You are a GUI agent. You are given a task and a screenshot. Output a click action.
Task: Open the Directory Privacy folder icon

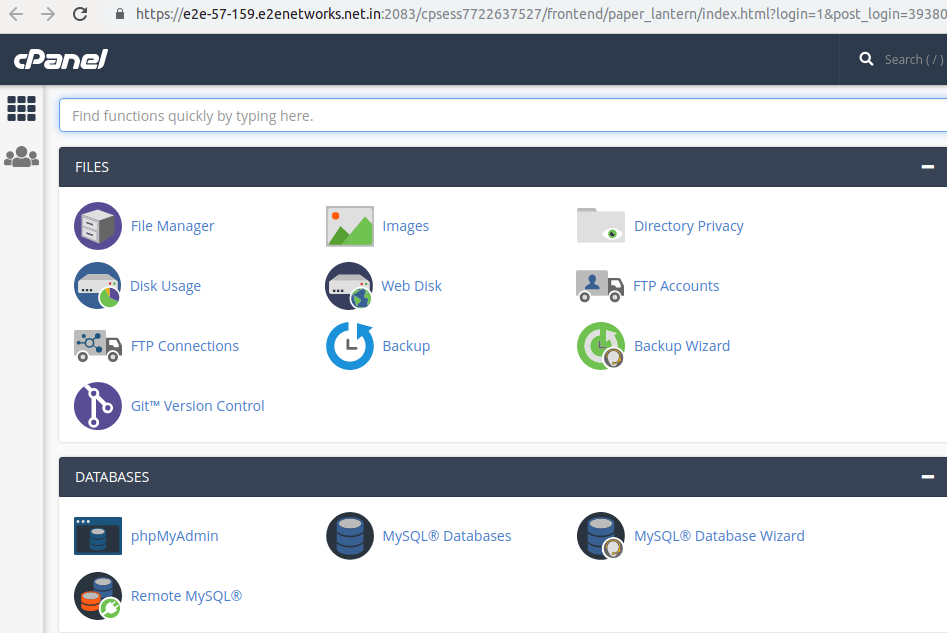point(601,226)
